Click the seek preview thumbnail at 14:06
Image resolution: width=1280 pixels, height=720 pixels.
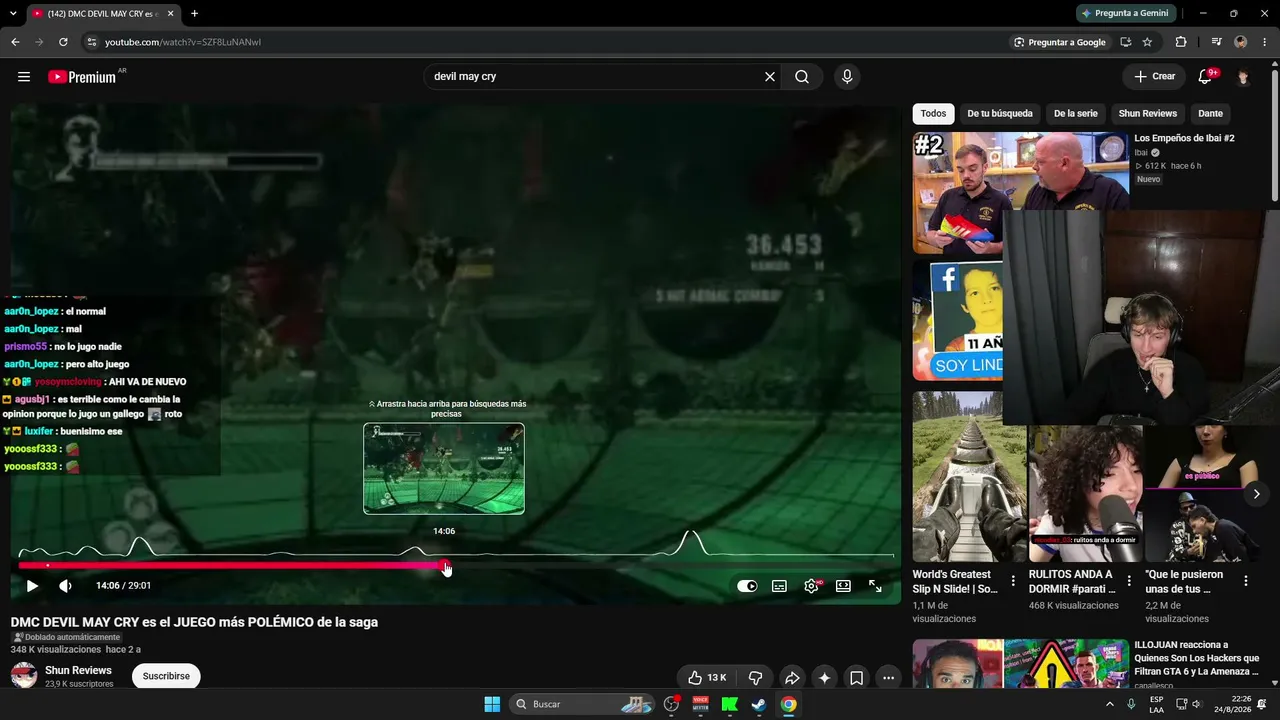tap(444, 469)
